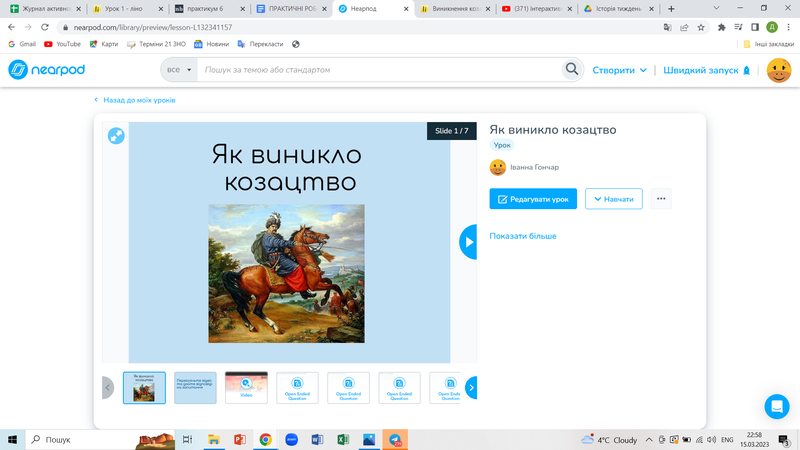Expand slide preview to fullscreen
The height and width of the screenshot is (450, 800).
pyautogui.click(x=116, y=136)
